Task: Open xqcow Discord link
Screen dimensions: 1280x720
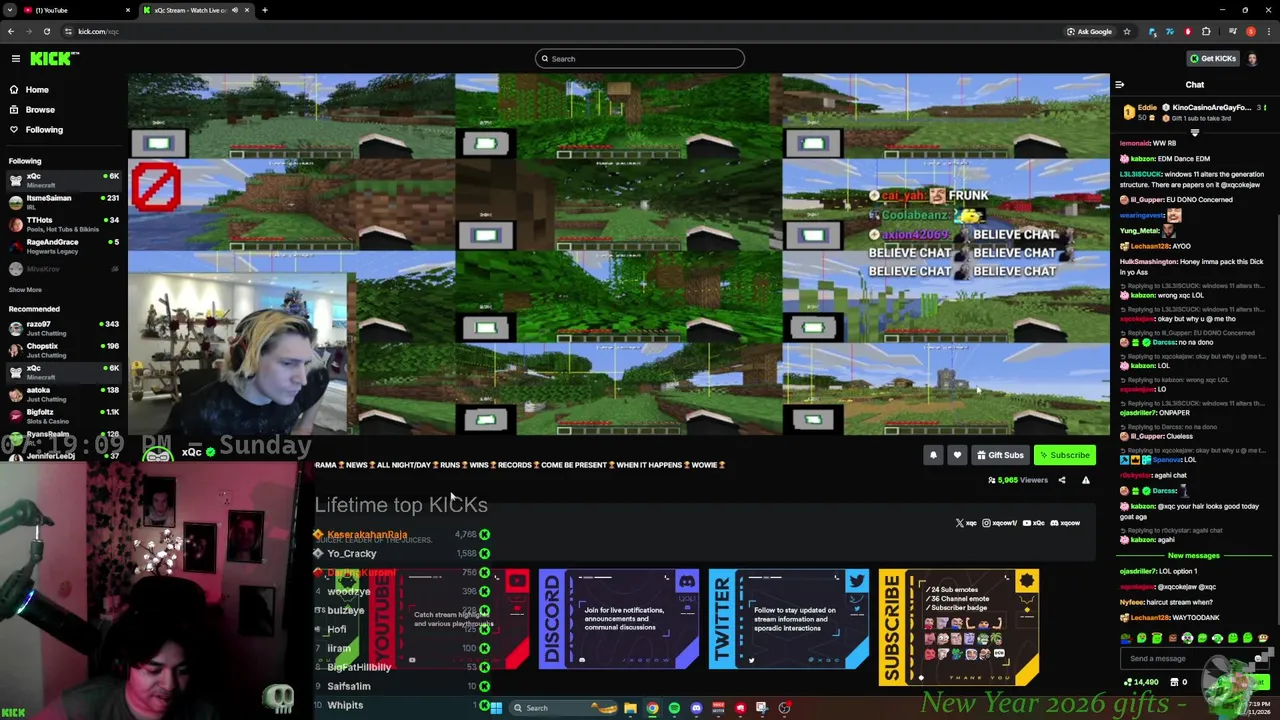Action: tap(1065, 523)
